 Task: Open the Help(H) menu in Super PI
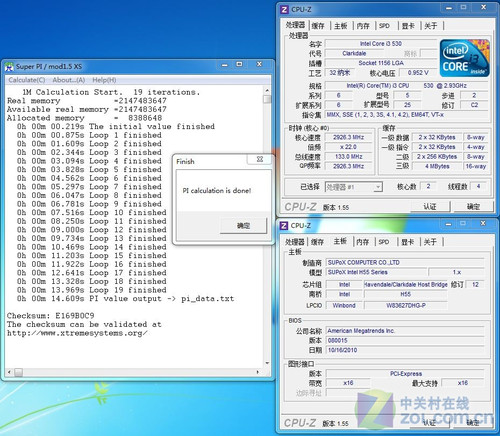104,80
